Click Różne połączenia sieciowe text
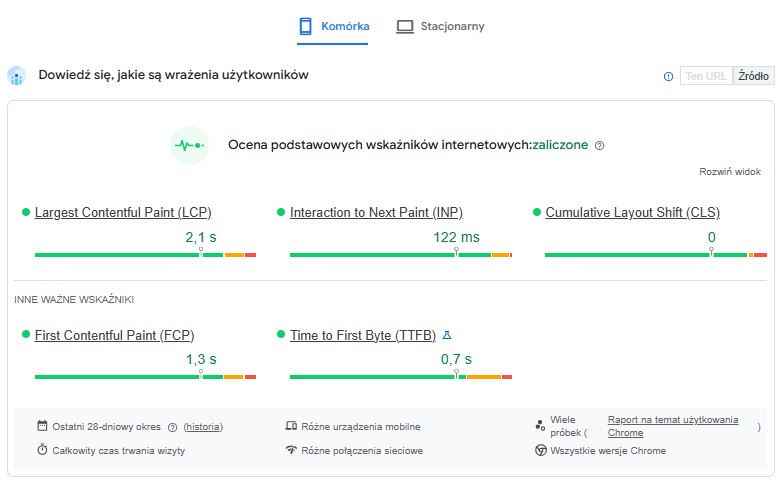 (x=362, y=451)
